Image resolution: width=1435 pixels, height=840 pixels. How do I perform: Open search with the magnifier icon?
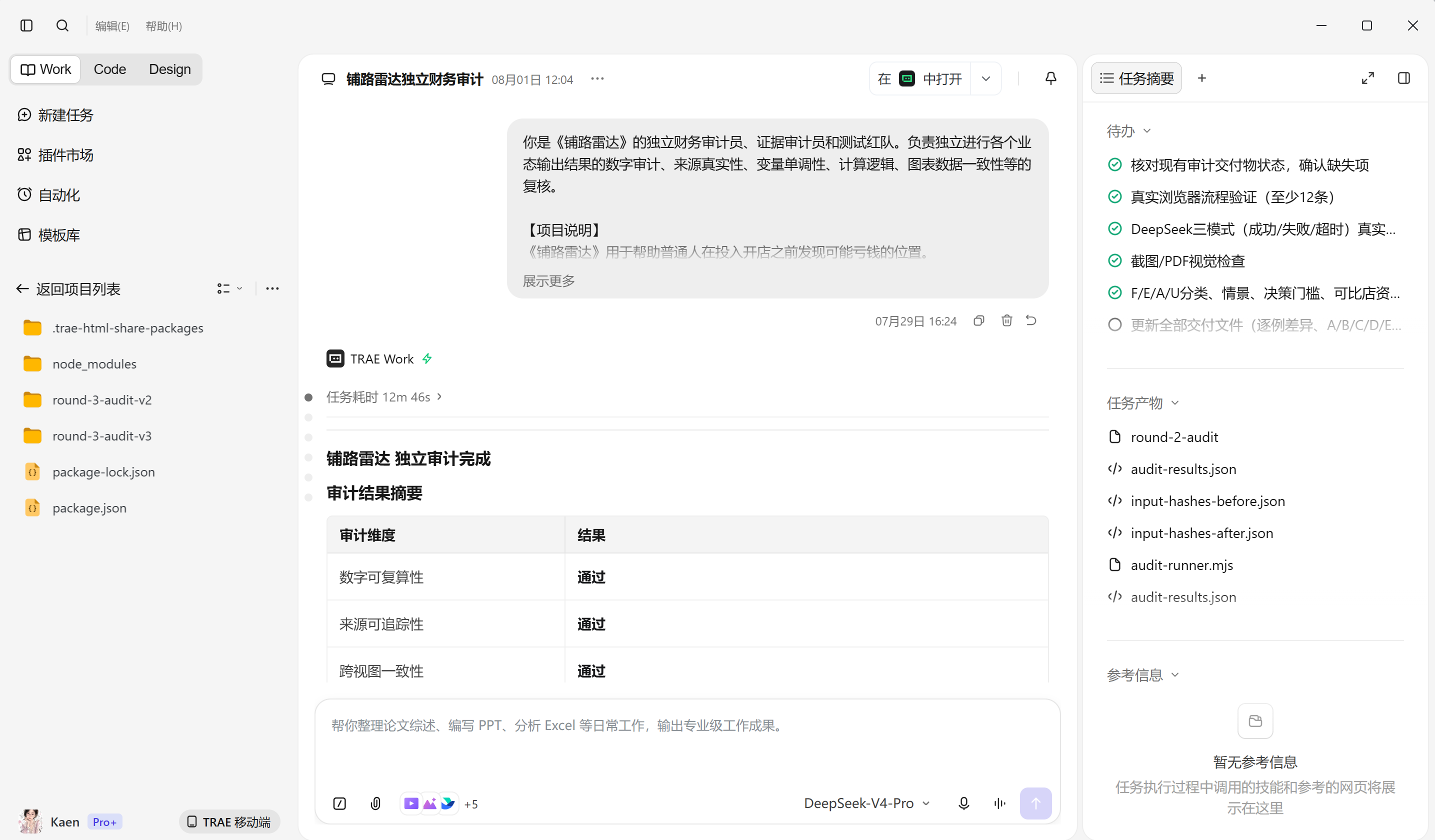(62, 25)
